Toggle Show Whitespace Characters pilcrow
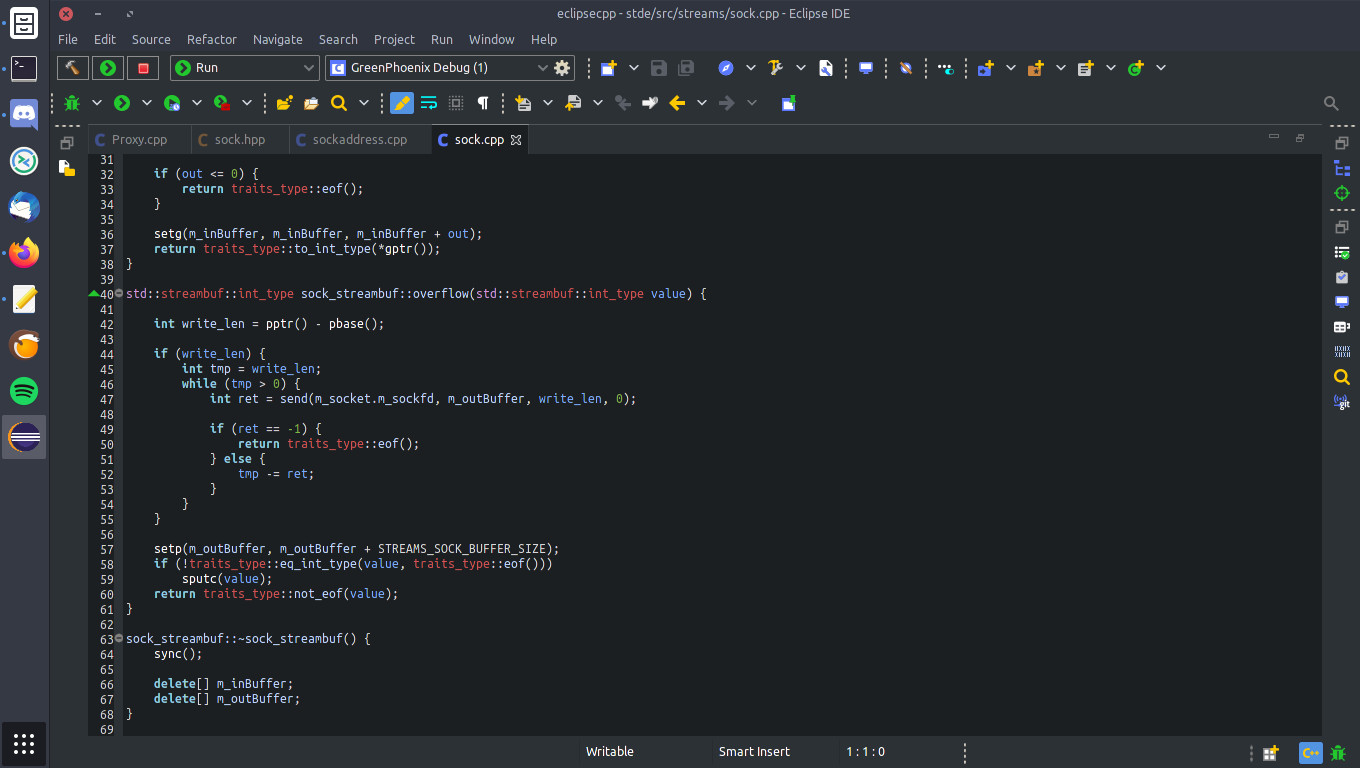 click(483, 103)
